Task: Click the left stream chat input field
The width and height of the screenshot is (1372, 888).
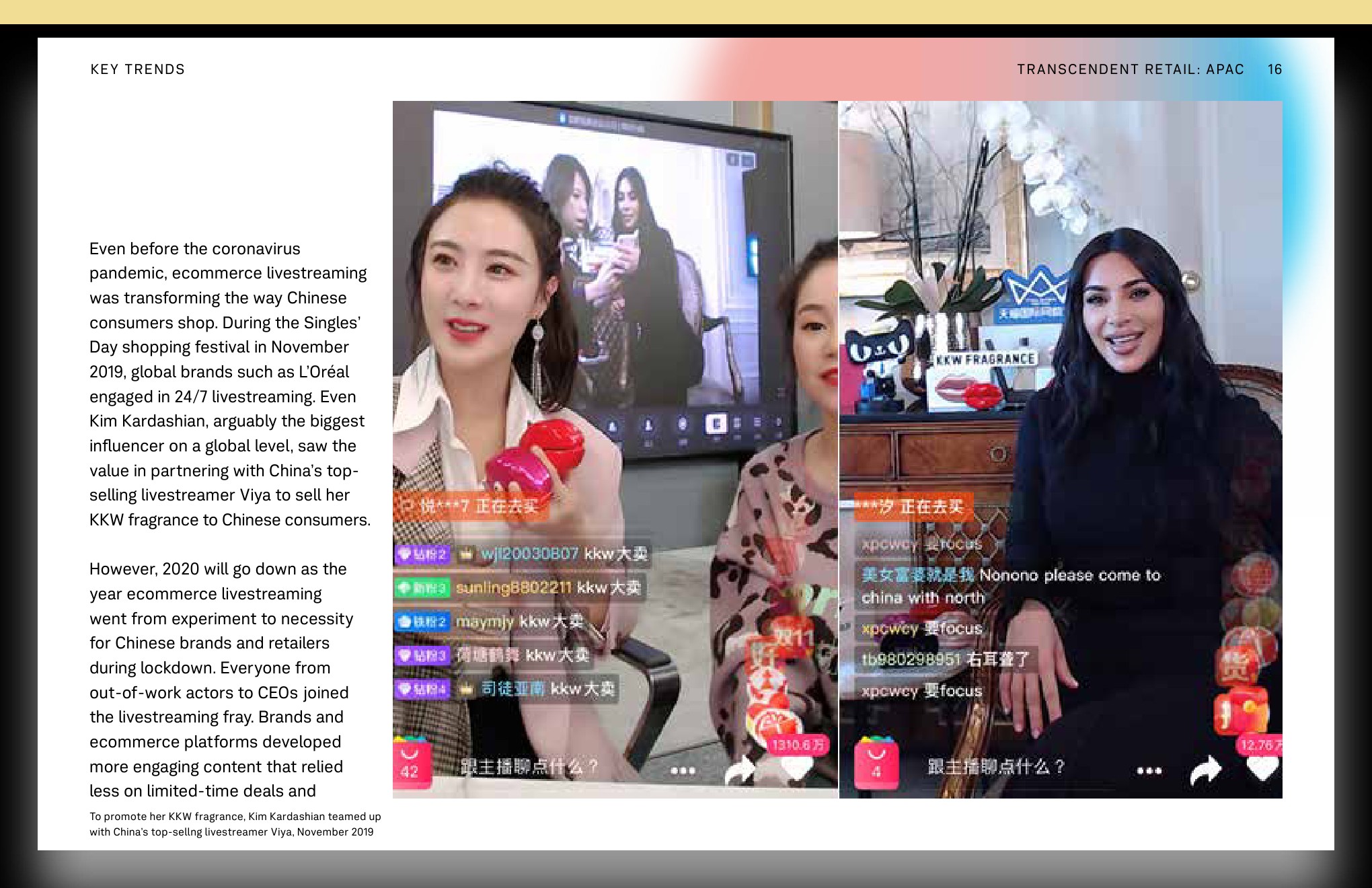Action: tap(529, 766)
